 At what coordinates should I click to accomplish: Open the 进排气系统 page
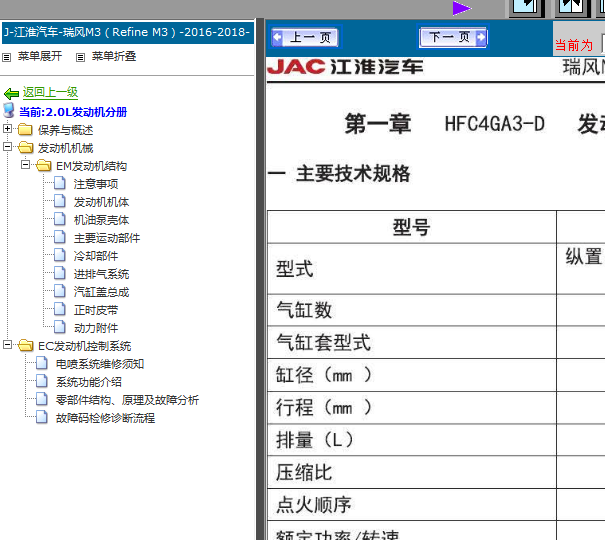[101, 274]
